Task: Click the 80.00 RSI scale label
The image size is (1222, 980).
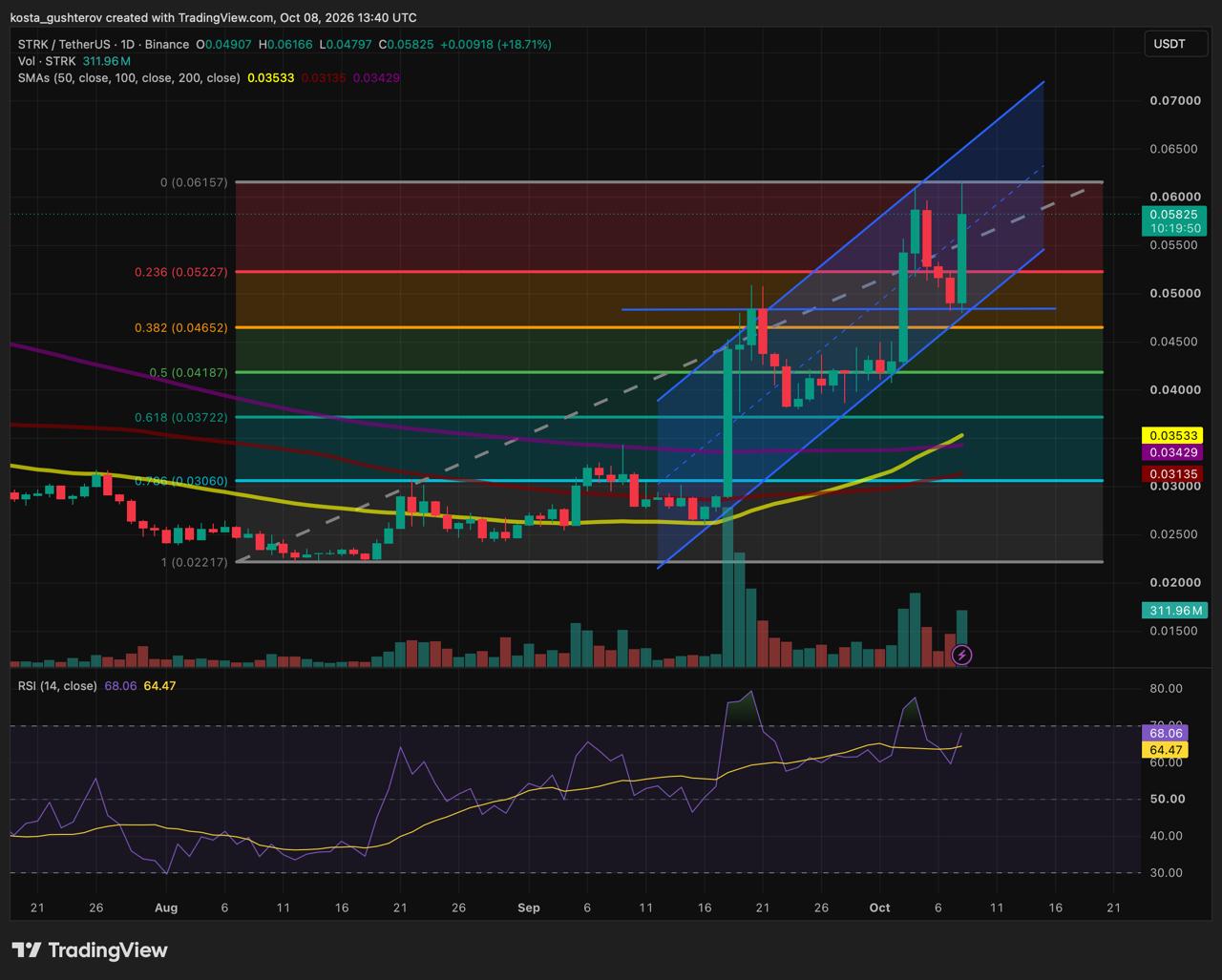Action: [1166, 688]
